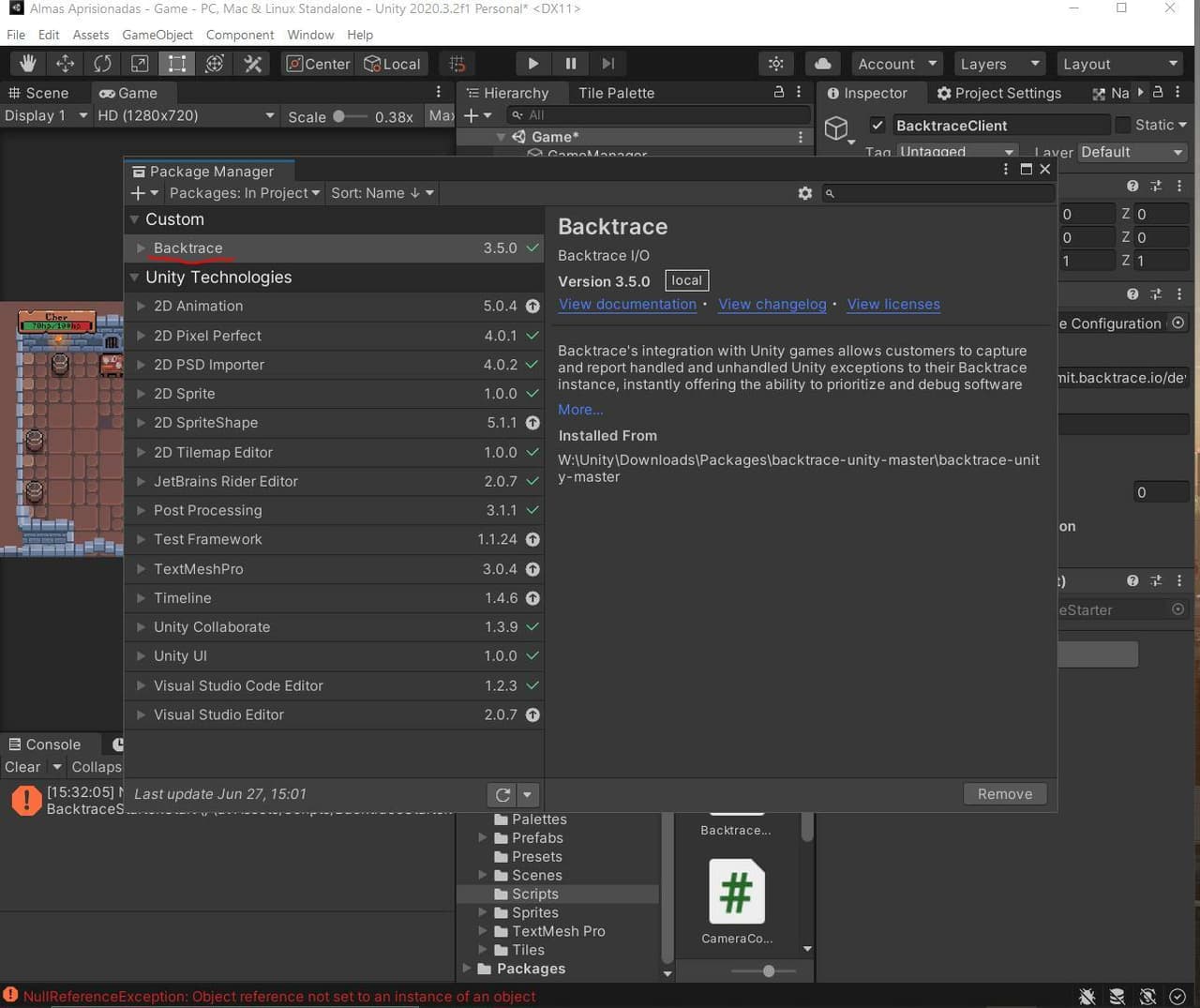1200x1008 pixels.
Task: Open Hierarchy Game scene options menu
Action: pos(800,137)
